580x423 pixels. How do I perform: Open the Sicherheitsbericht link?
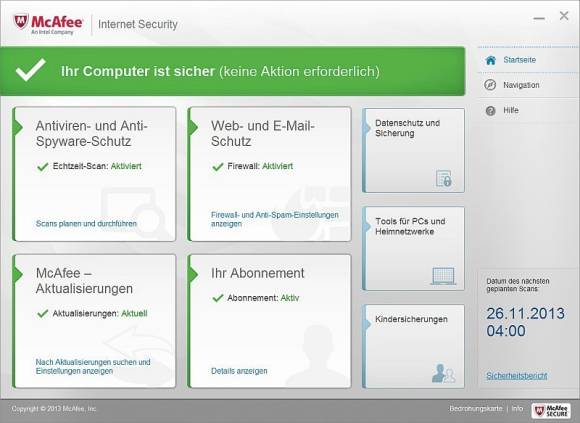[x=516, y=376]
